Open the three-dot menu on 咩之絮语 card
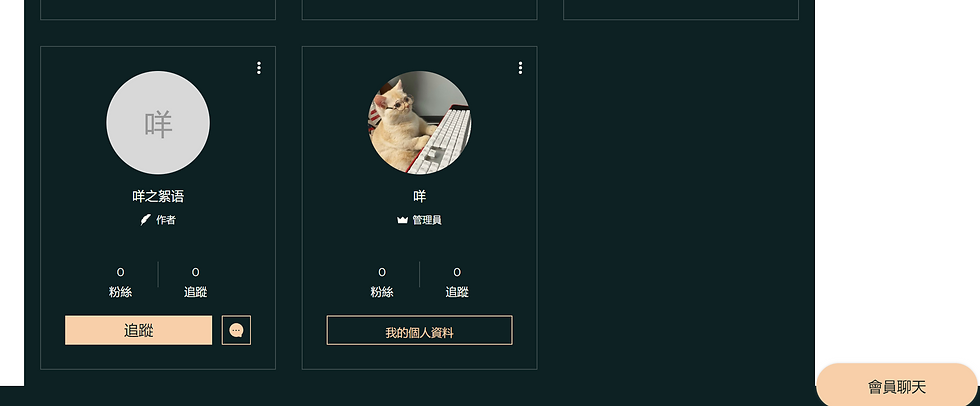 click(x=259, y=68)
